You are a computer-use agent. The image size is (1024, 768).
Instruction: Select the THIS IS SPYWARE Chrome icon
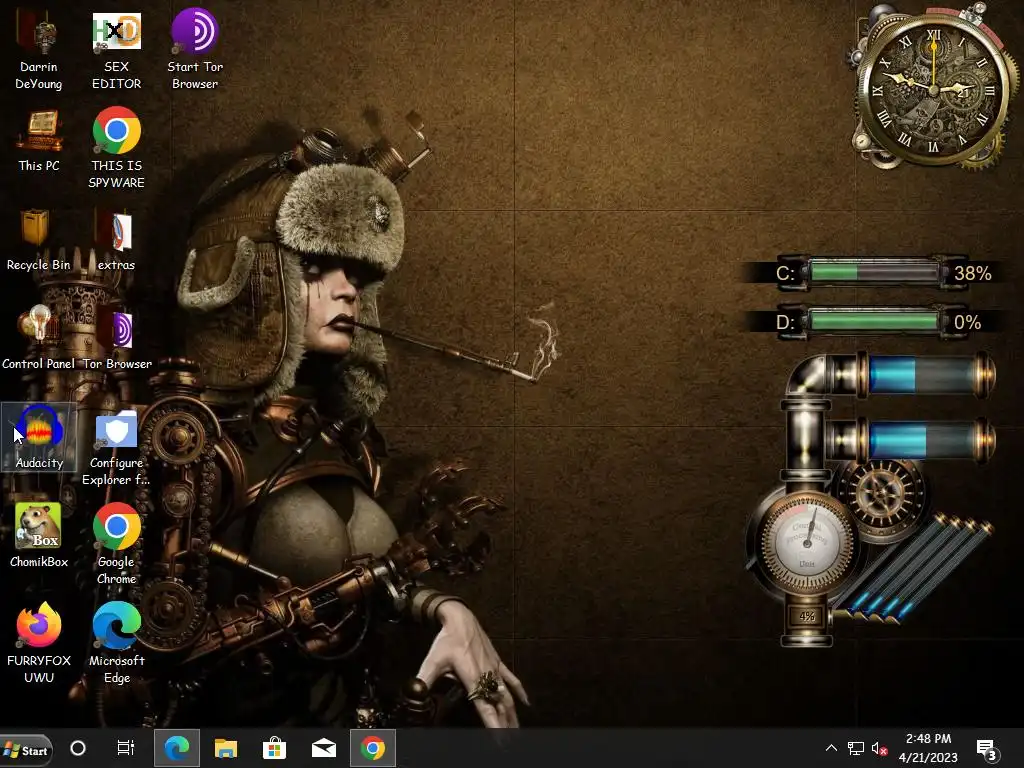tap(116, 149)
